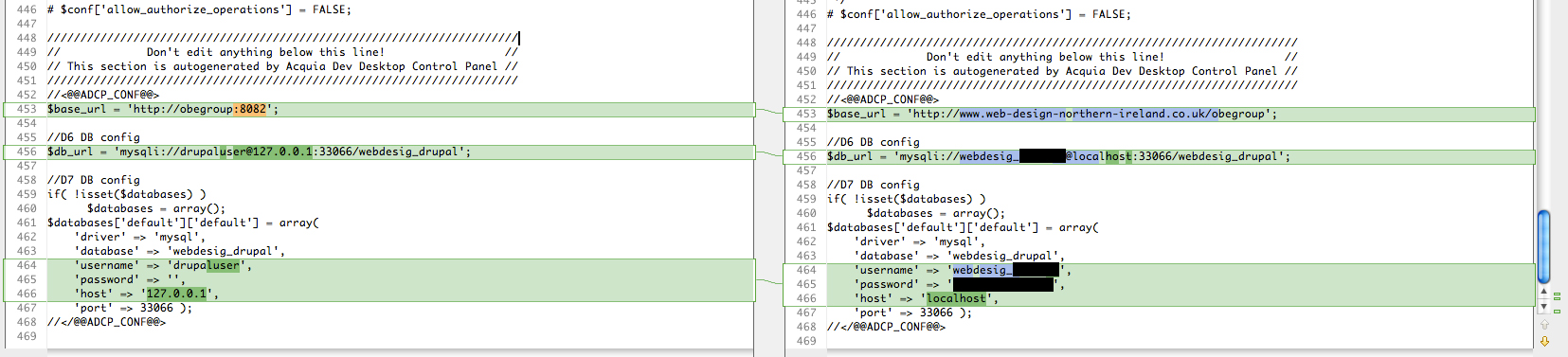
Task: Click the next difference yellow down arrow
Action: tap(1544, 341)
